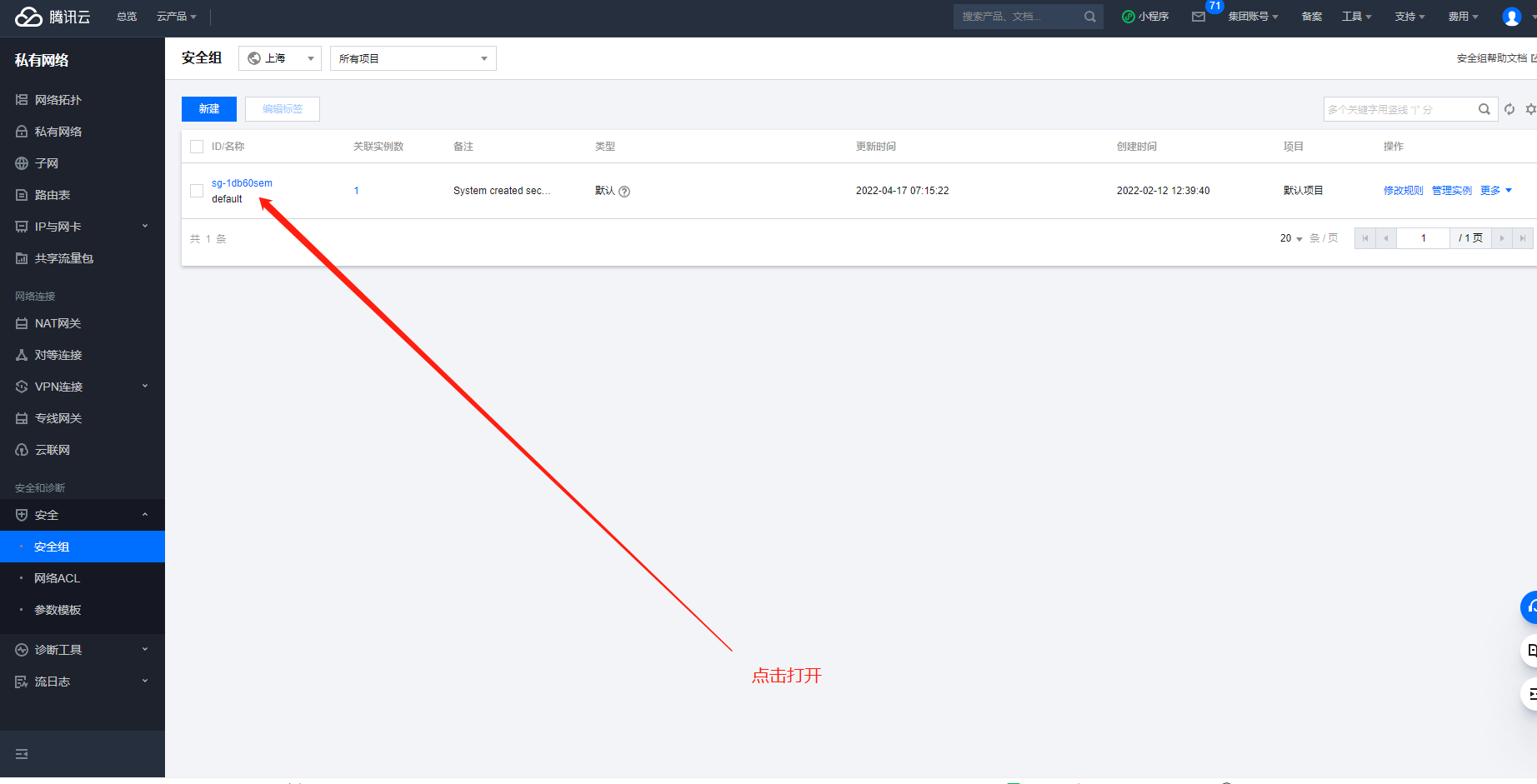Click the refresh icon beside search box

tap(1509, 109)
